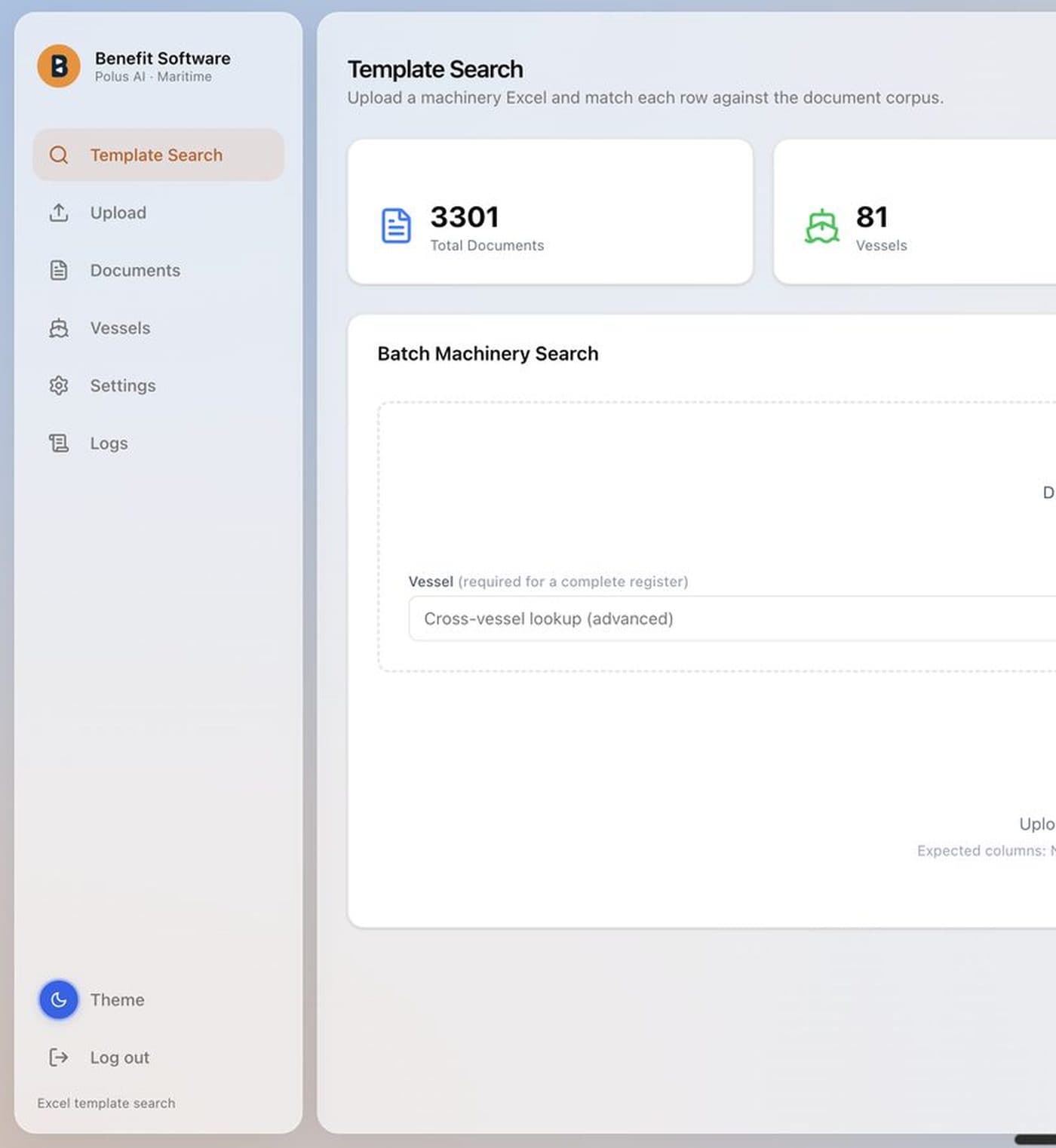
Task: Toggle dark theme with the moon button
Action: [59, 1000]
